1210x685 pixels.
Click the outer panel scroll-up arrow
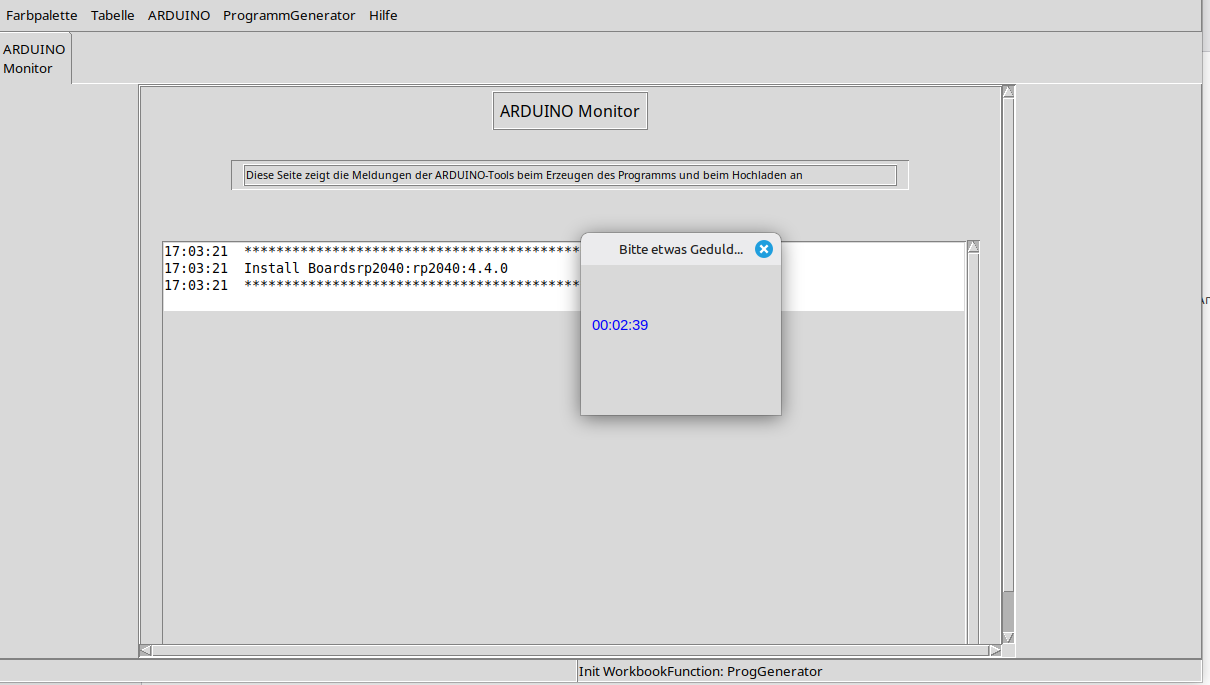[x=1008, y=92]
